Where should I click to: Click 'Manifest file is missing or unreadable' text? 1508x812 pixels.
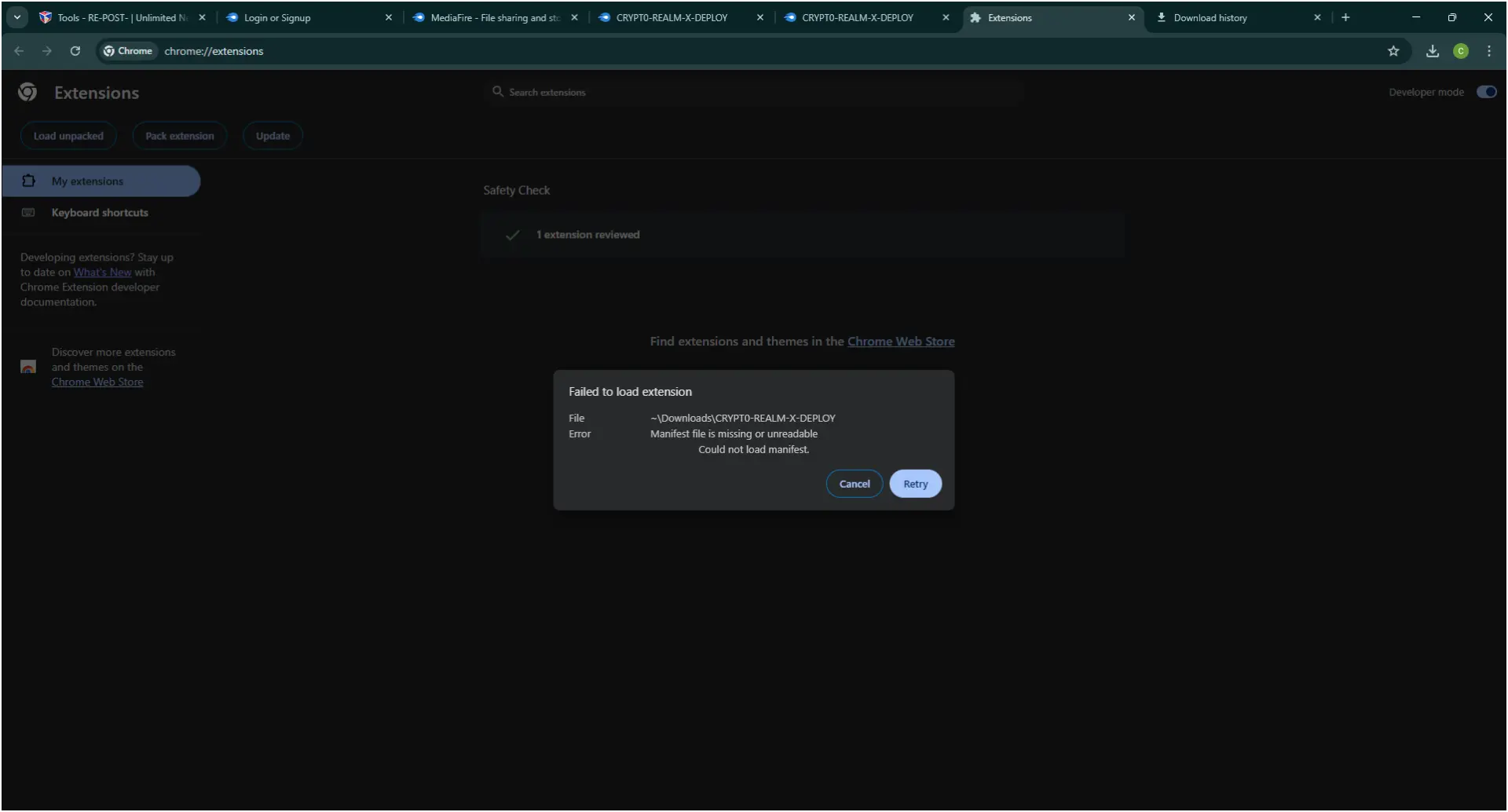[734, 434]
